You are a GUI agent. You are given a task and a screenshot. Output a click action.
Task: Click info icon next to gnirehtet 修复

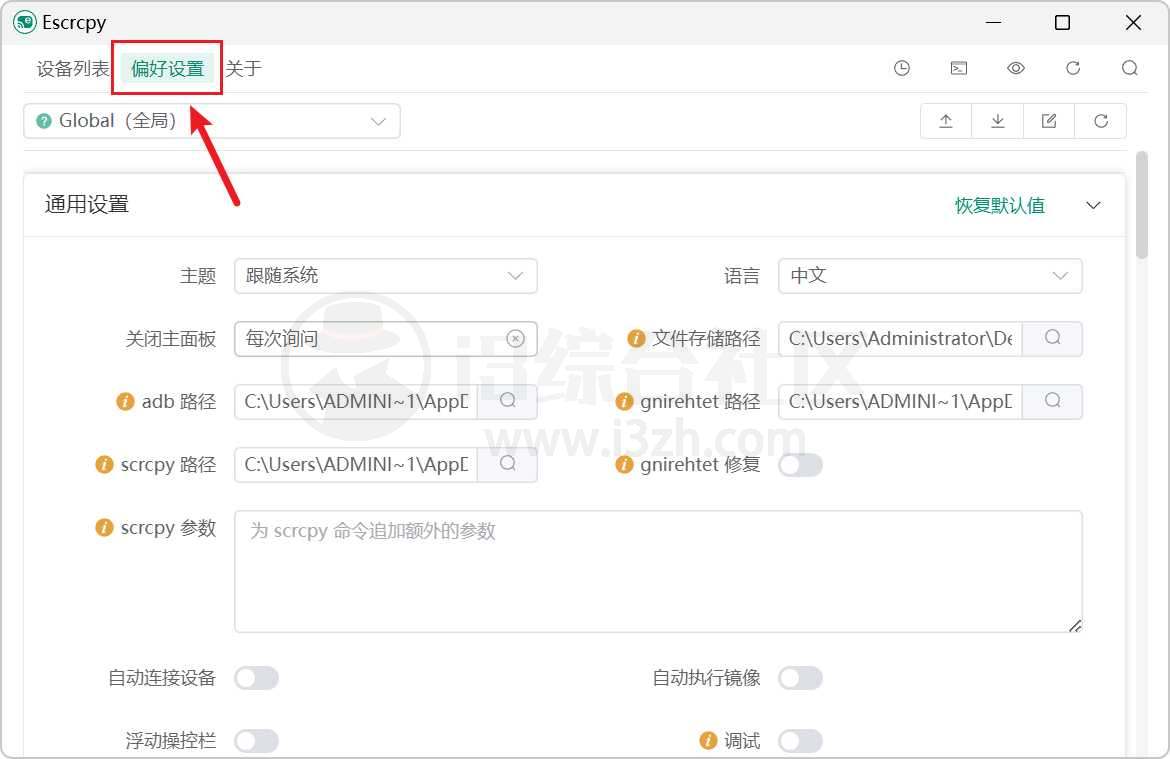click(x=624, y=464)
